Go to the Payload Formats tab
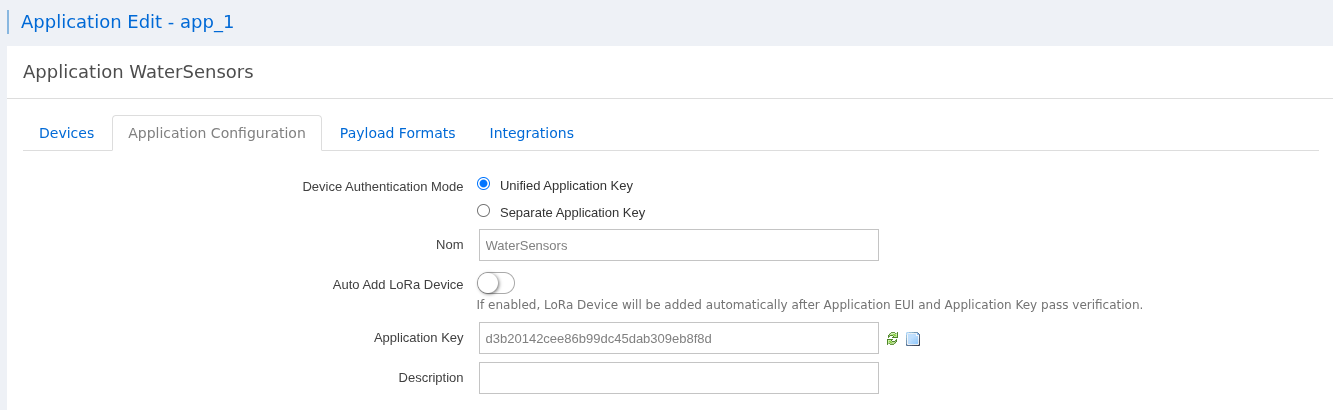This screenshot has height=410, width=1333. [397, 133]
